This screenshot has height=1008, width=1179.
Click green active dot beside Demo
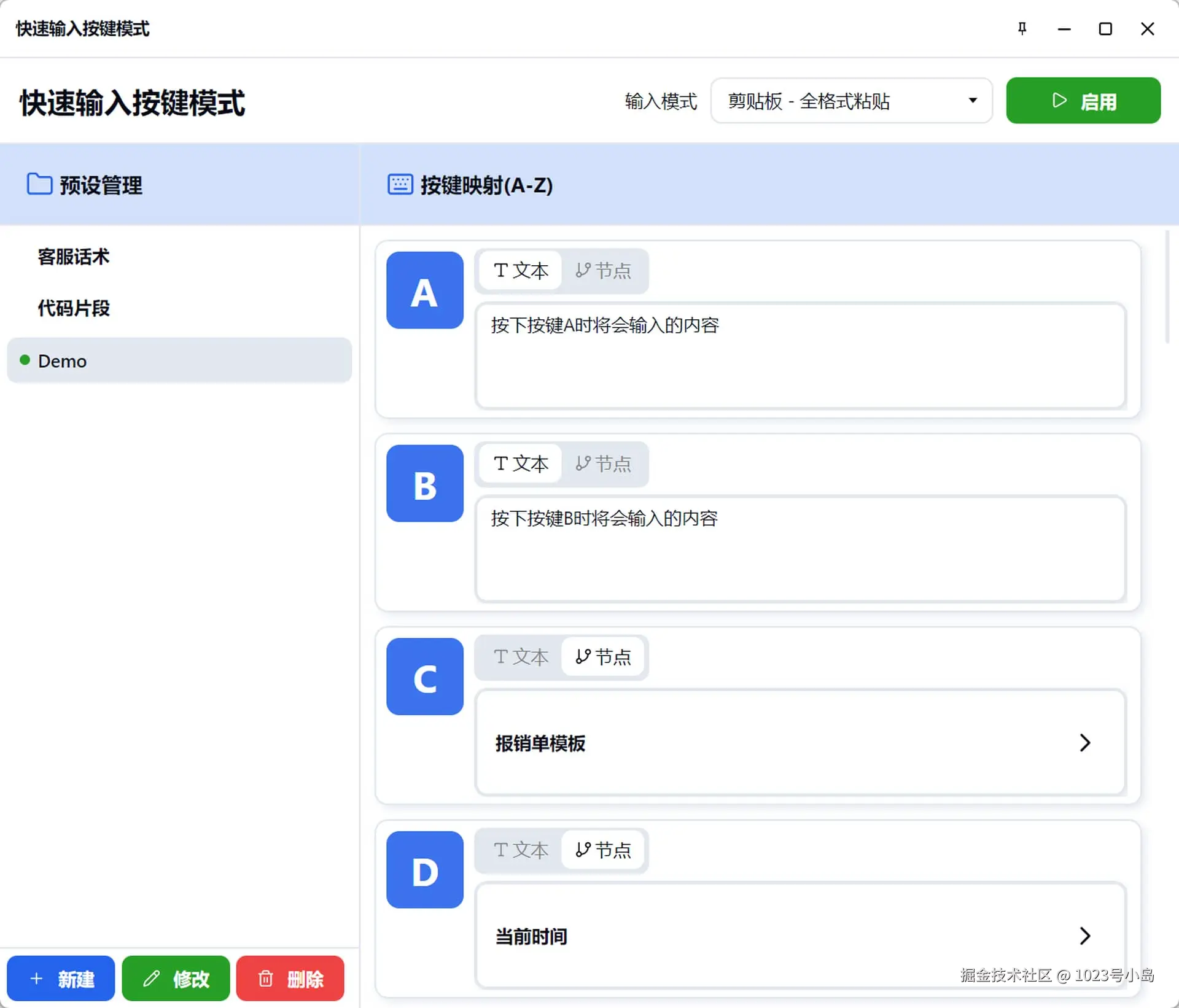point(25,360)
